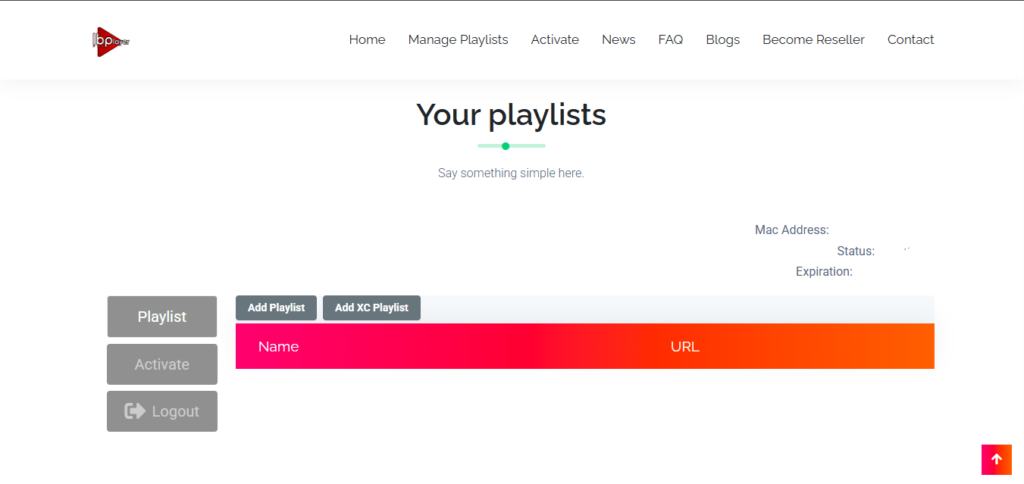Open the News page
The image size is (1024, 484).
point(618,40)
